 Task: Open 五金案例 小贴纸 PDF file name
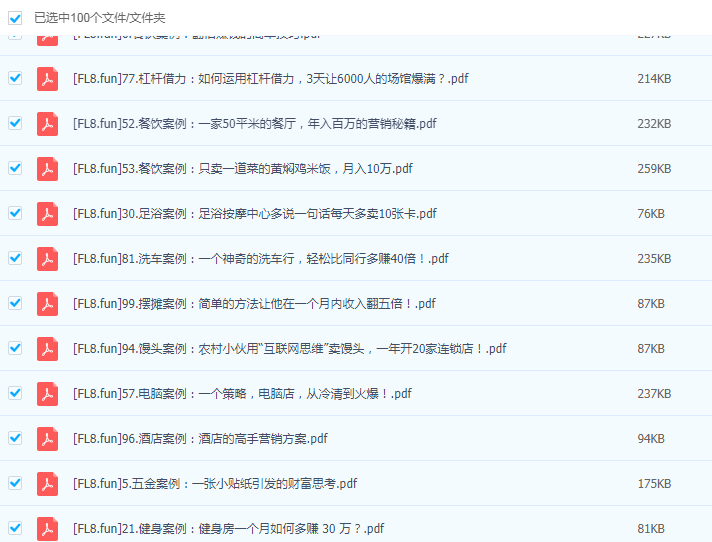214,484
